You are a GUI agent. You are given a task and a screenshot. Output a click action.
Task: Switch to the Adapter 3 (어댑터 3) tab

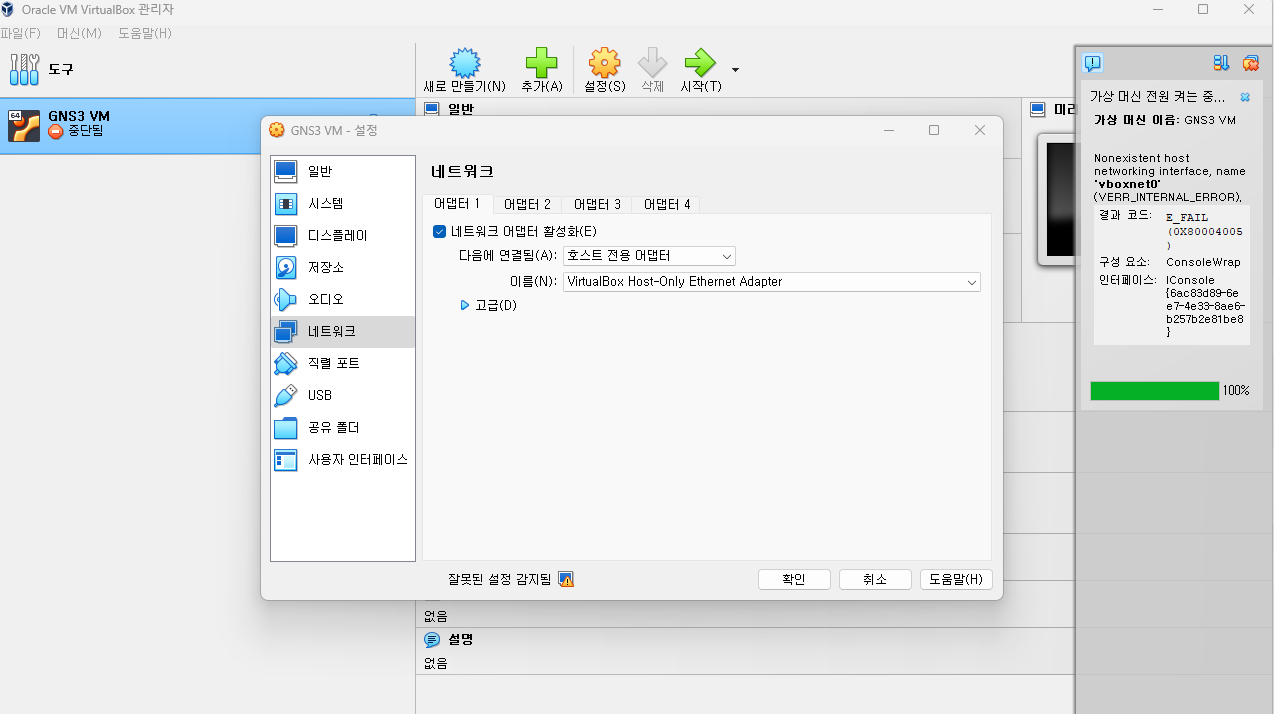pos(597,204)
